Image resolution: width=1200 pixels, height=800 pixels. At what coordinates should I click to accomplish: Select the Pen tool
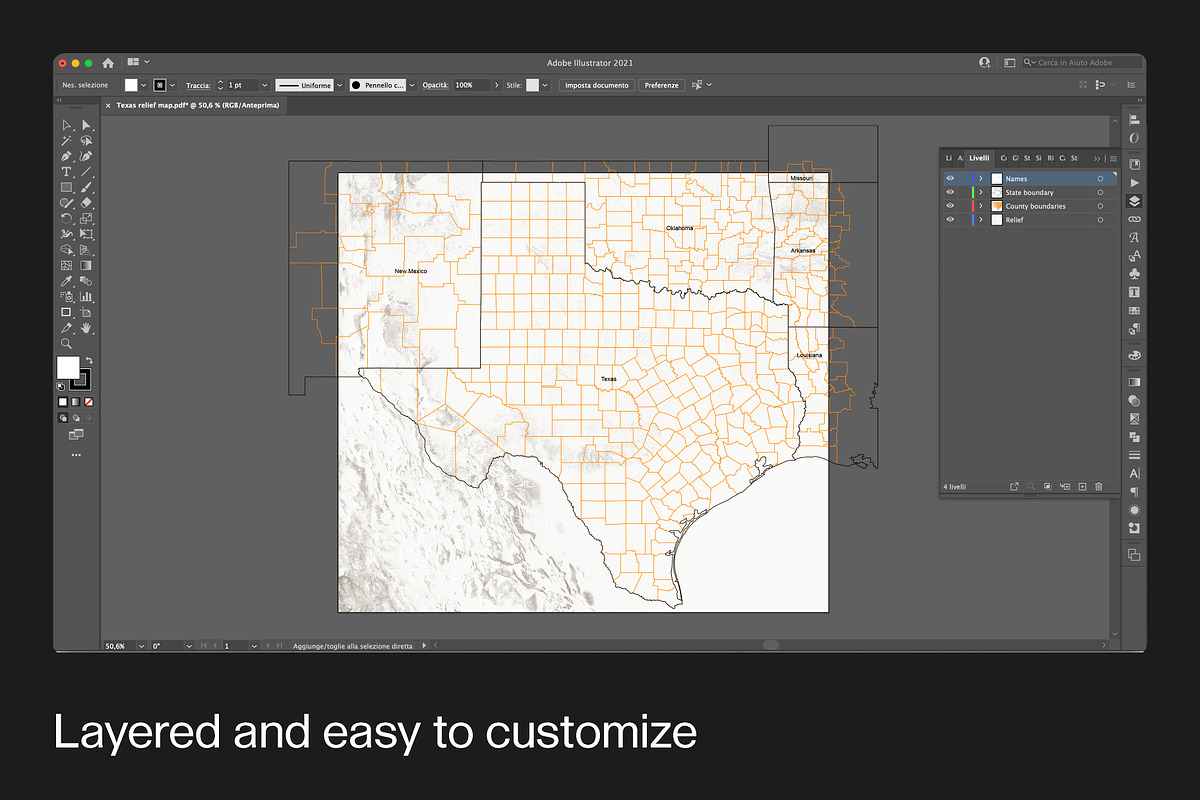(66, 156)
